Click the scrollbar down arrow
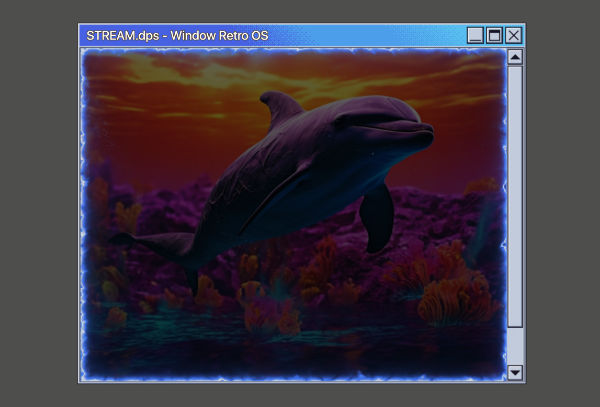This screenshot has height=407, width=600. [515, 373]
